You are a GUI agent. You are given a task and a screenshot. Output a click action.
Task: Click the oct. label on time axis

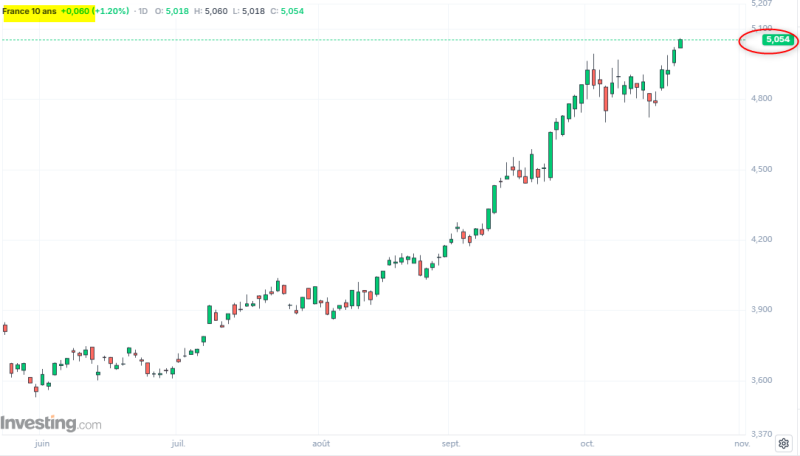pos(587,443)
